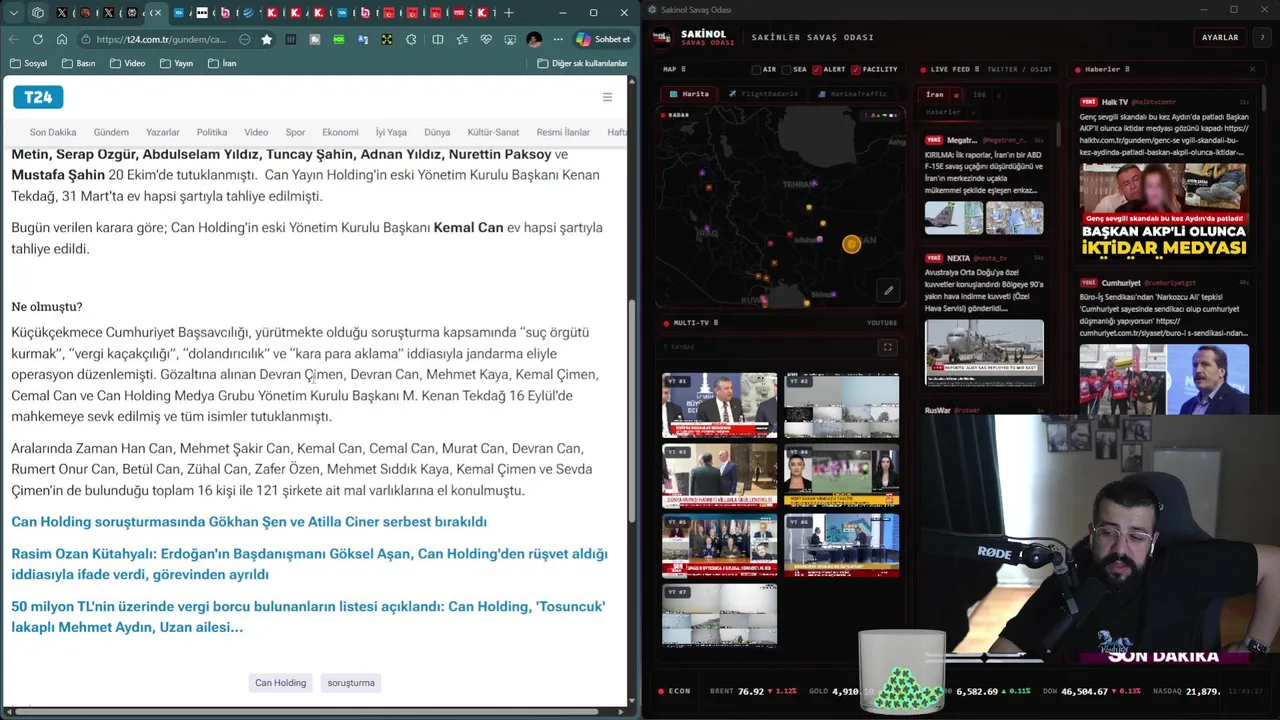
Task: Open the browser profile avatar
Action: tap(534, 39)
